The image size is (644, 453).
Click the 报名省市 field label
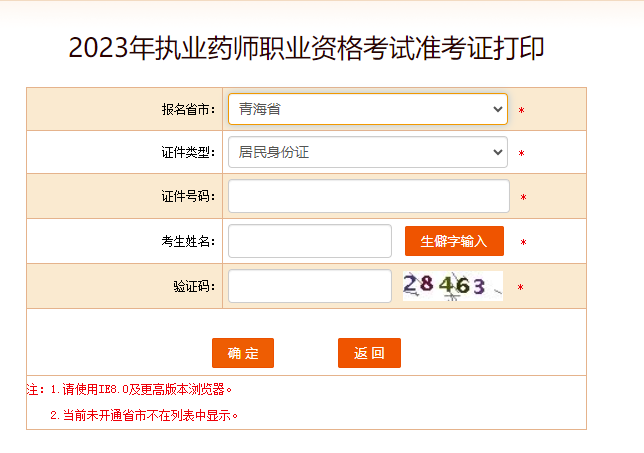189,110
